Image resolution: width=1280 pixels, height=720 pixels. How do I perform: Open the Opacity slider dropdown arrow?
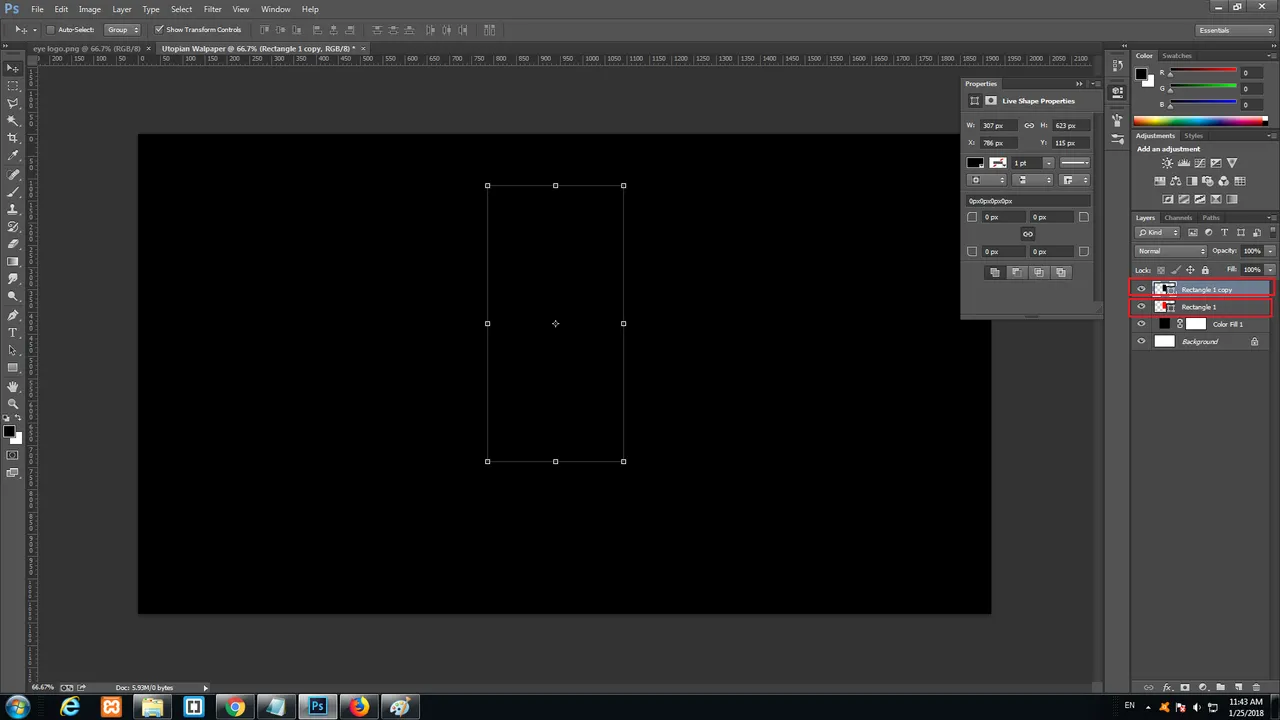pyautogui.click(x=1270, y=251)
